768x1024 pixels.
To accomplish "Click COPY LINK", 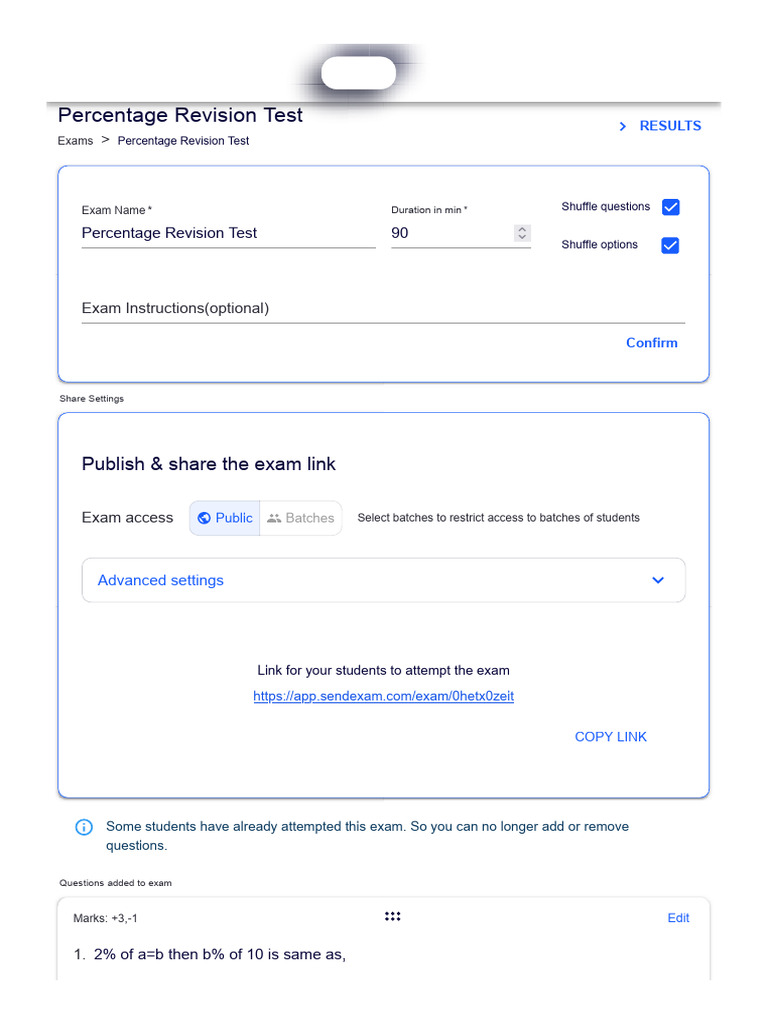I will click(611, 737).
